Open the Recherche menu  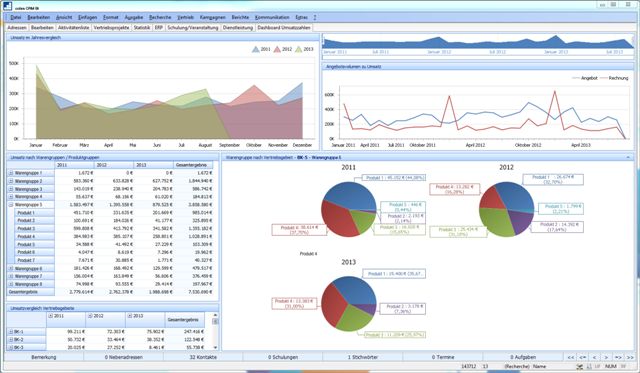pyautogui.click(x=160, y=18)
